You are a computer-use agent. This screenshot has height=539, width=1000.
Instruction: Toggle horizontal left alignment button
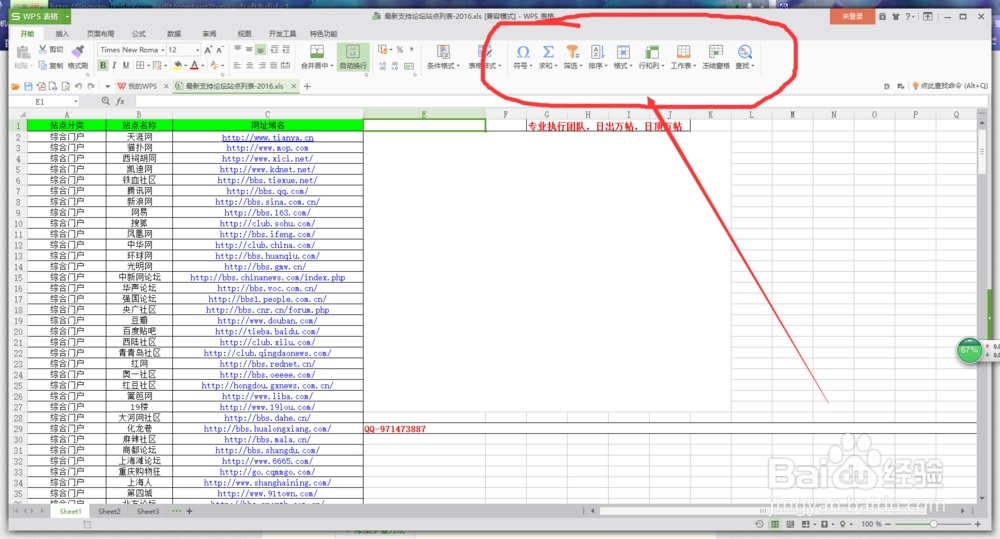point(237,65)
